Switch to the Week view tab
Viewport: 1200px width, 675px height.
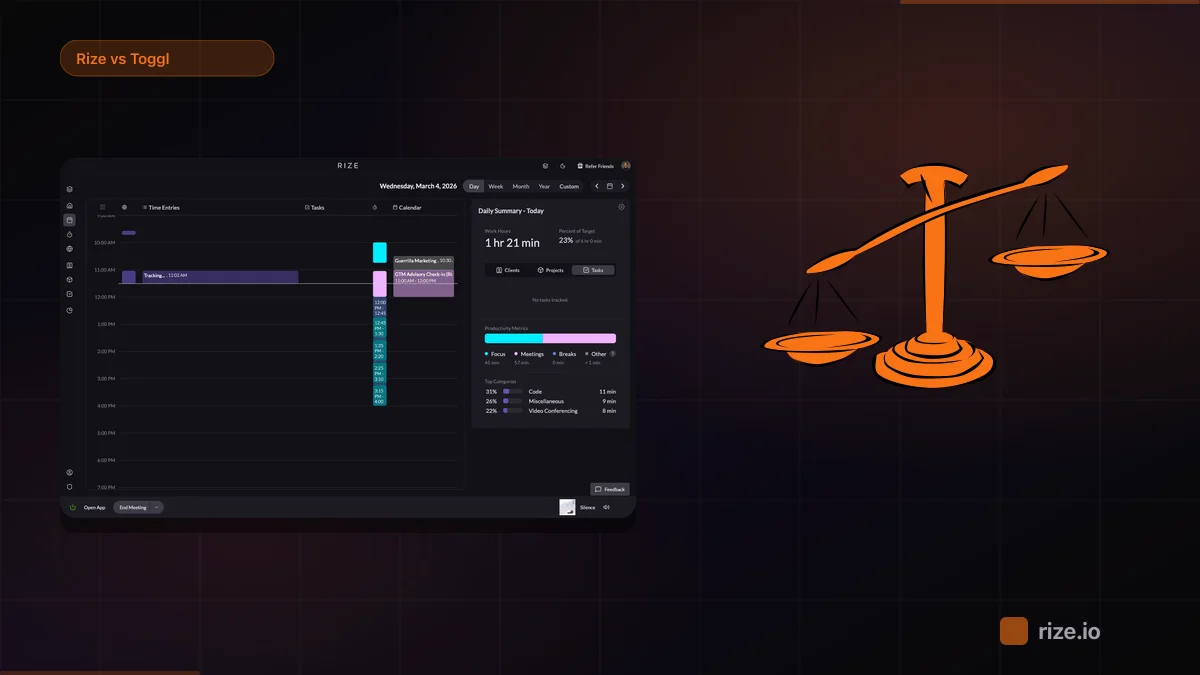point(494,186)
